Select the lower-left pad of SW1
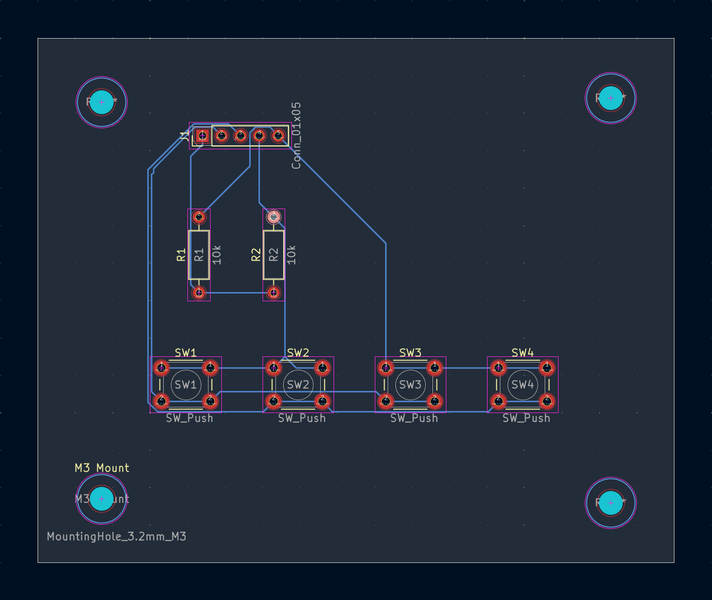The height and width of the screenshot is (600, 712). coord(161,401)
